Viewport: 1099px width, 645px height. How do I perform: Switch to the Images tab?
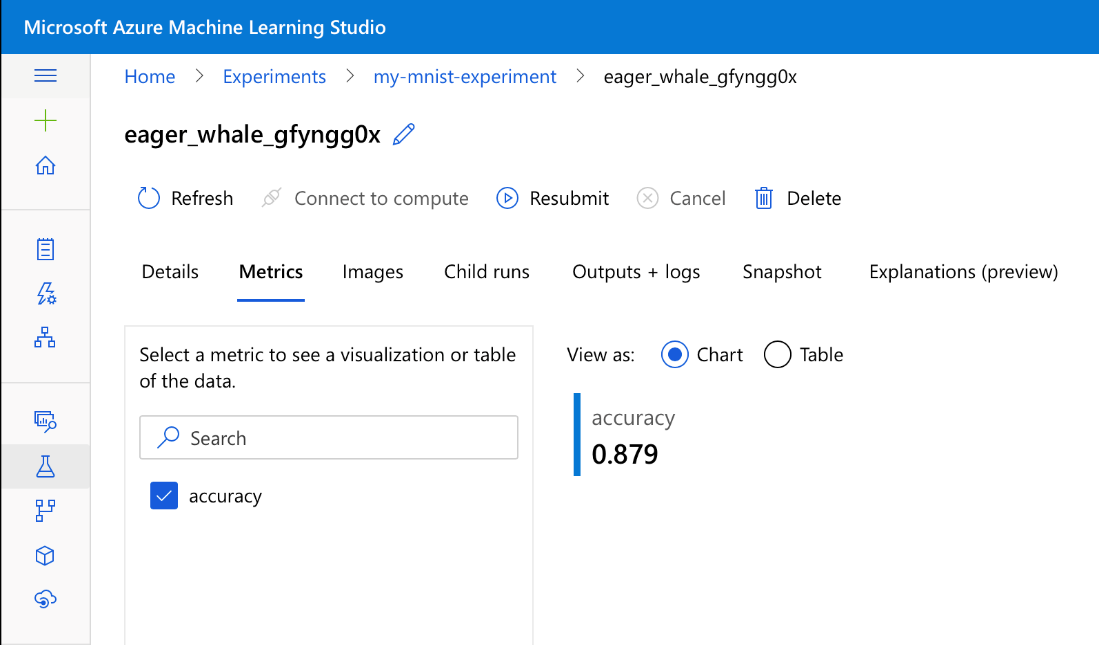(373, 272)
